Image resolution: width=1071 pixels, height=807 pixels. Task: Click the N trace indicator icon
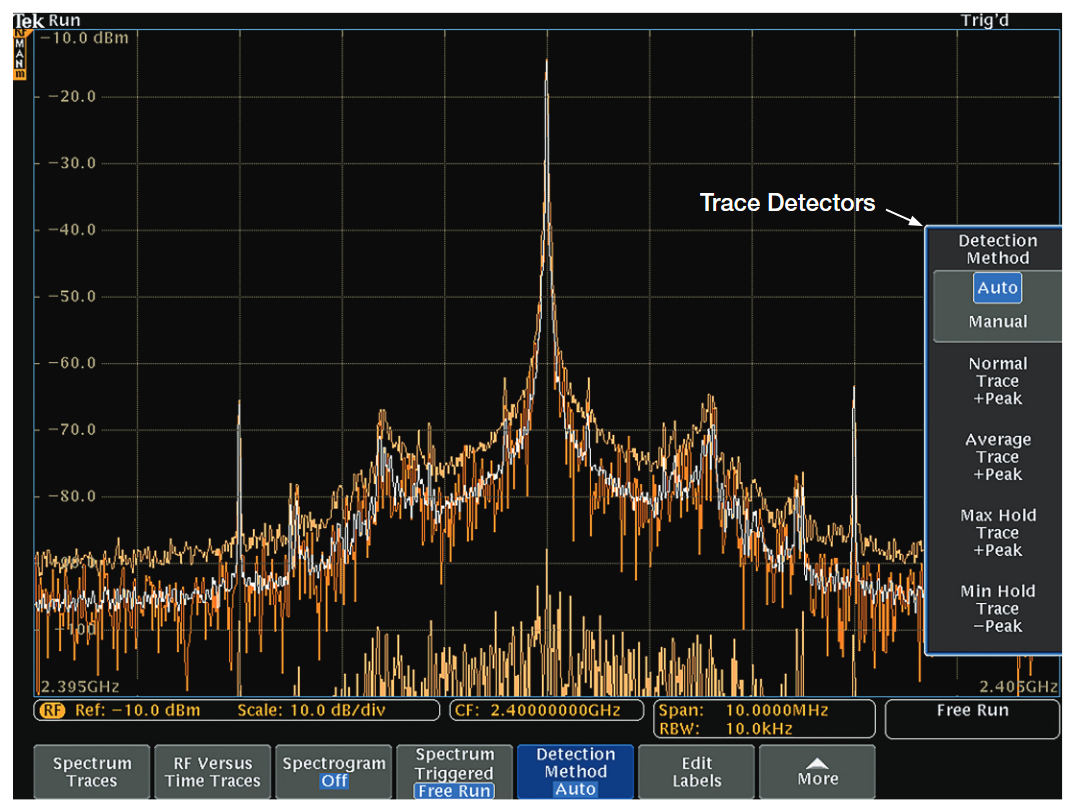point(20,64)
